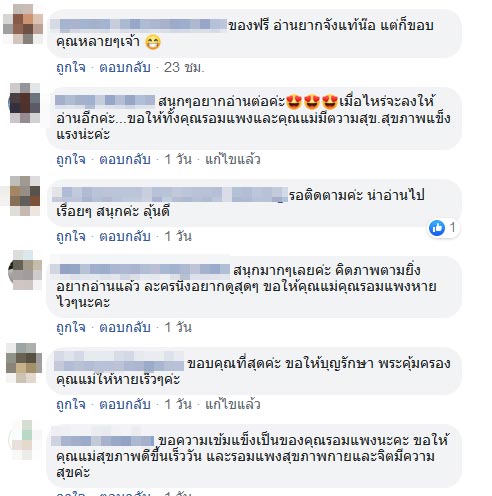Open the third commenter's profile picture

click(25, 196)
